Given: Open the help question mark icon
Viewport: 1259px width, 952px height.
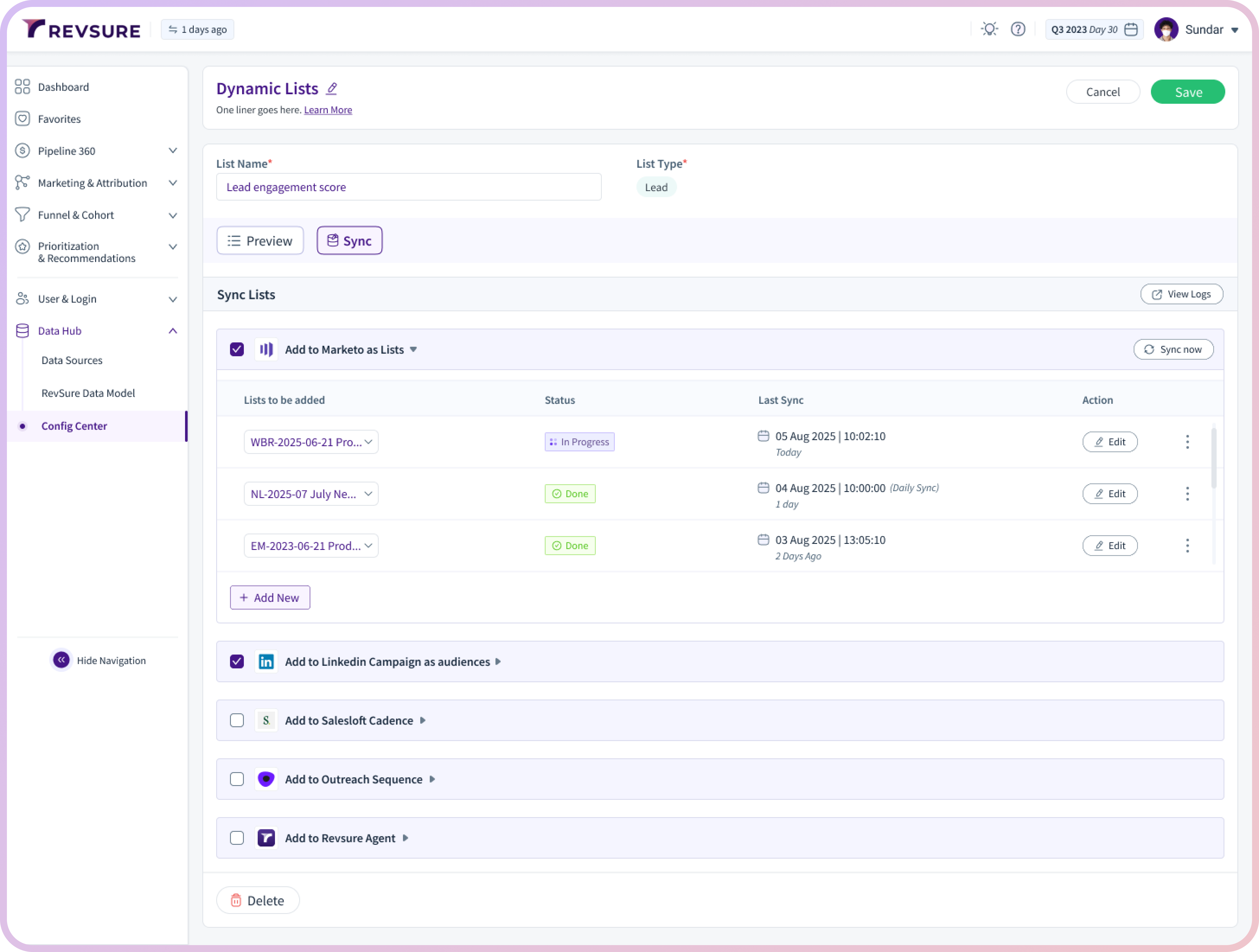Looking at the screenshot, I should click(1018, 29).
